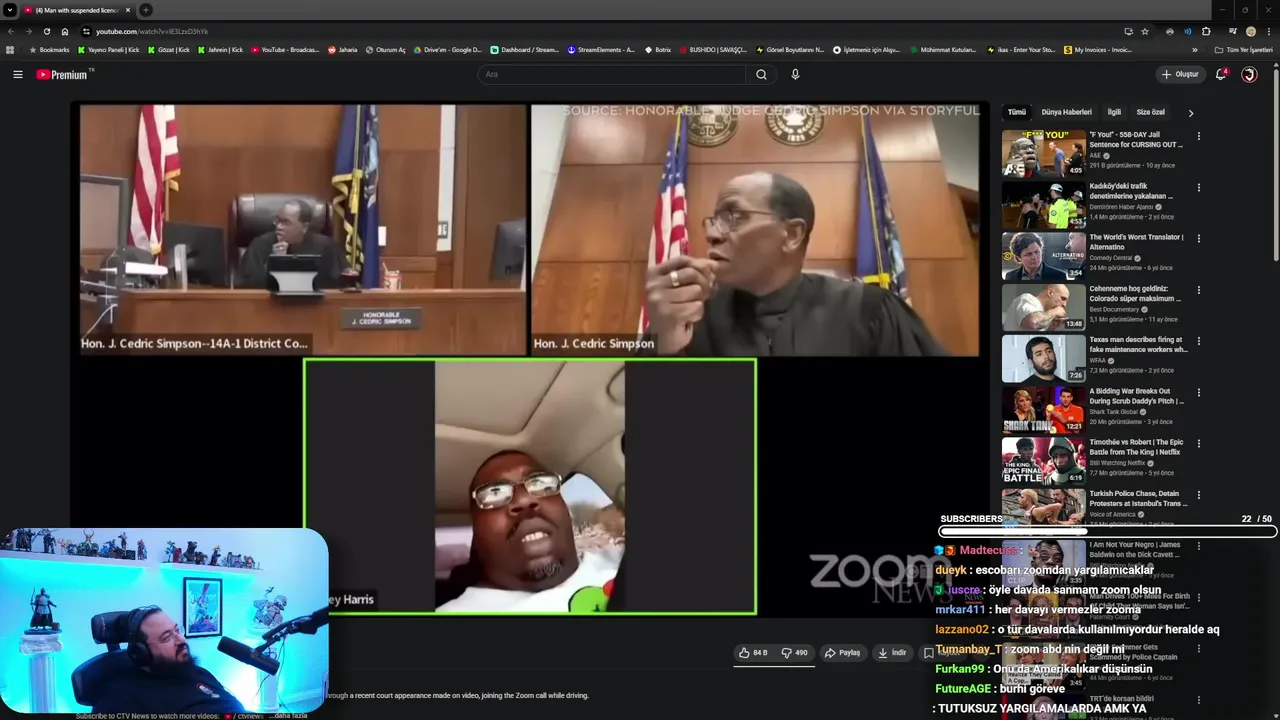Open the browser extensions puzzle icon
Screen dimensions: 1280x720
point(1206,31)
